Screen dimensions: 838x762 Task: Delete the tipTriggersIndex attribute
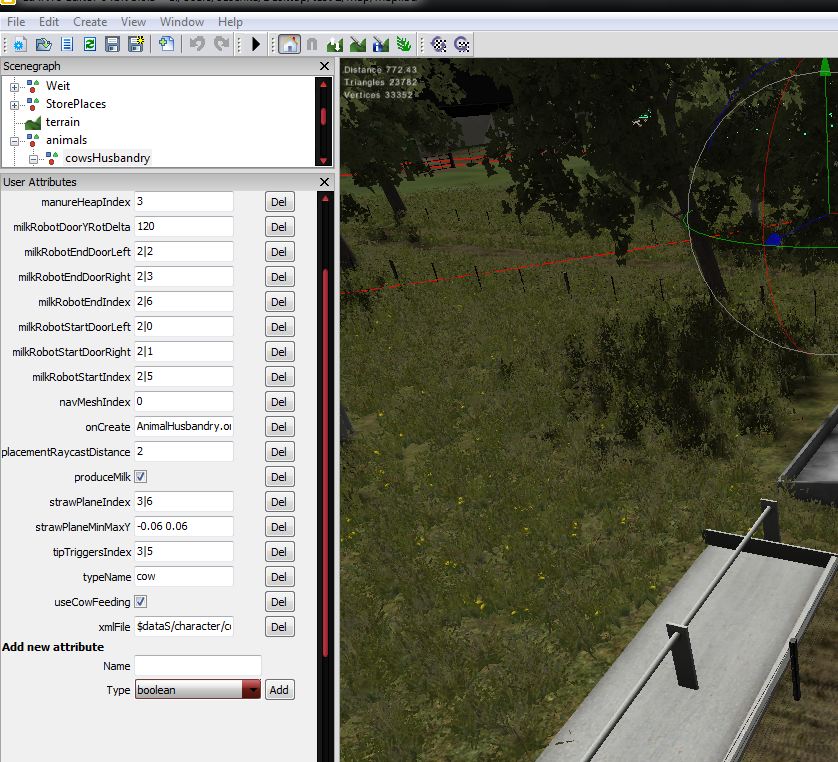click(279, 552)
